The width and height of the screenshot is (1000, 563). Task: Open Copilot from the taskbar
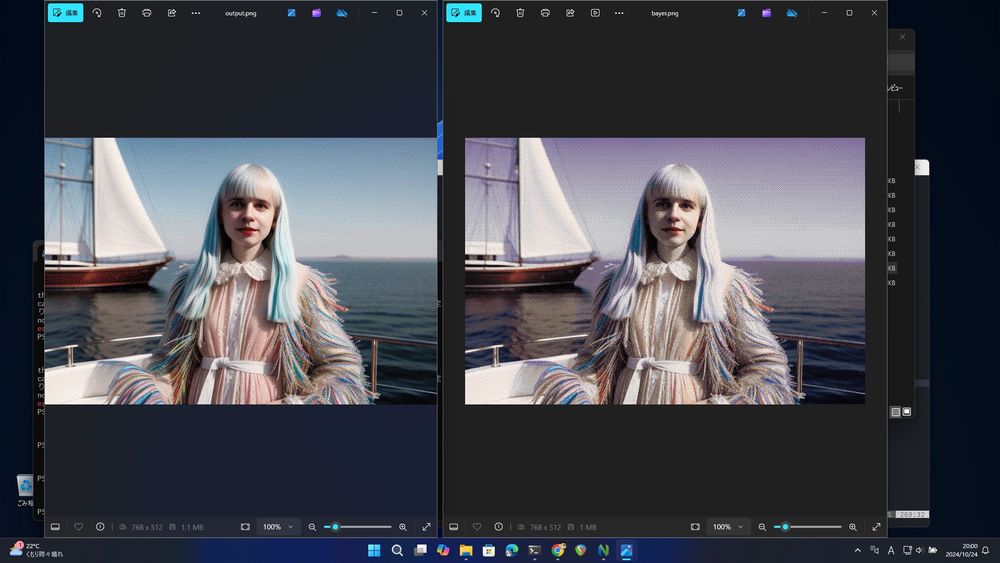coord(443,550)
